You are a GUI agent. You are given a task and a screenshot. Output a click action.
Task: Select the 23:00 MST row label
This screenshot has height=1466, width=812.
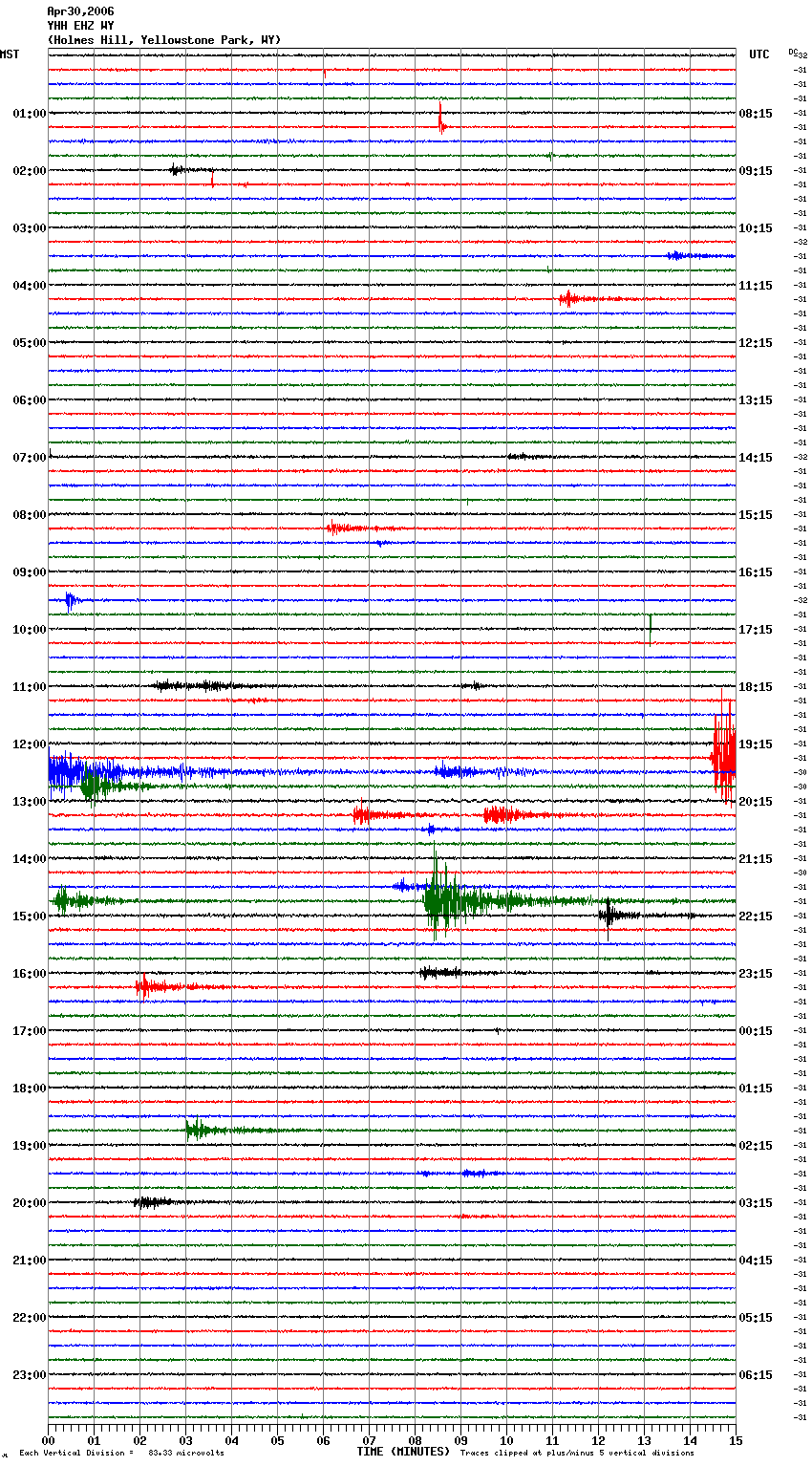[30, 1375]
